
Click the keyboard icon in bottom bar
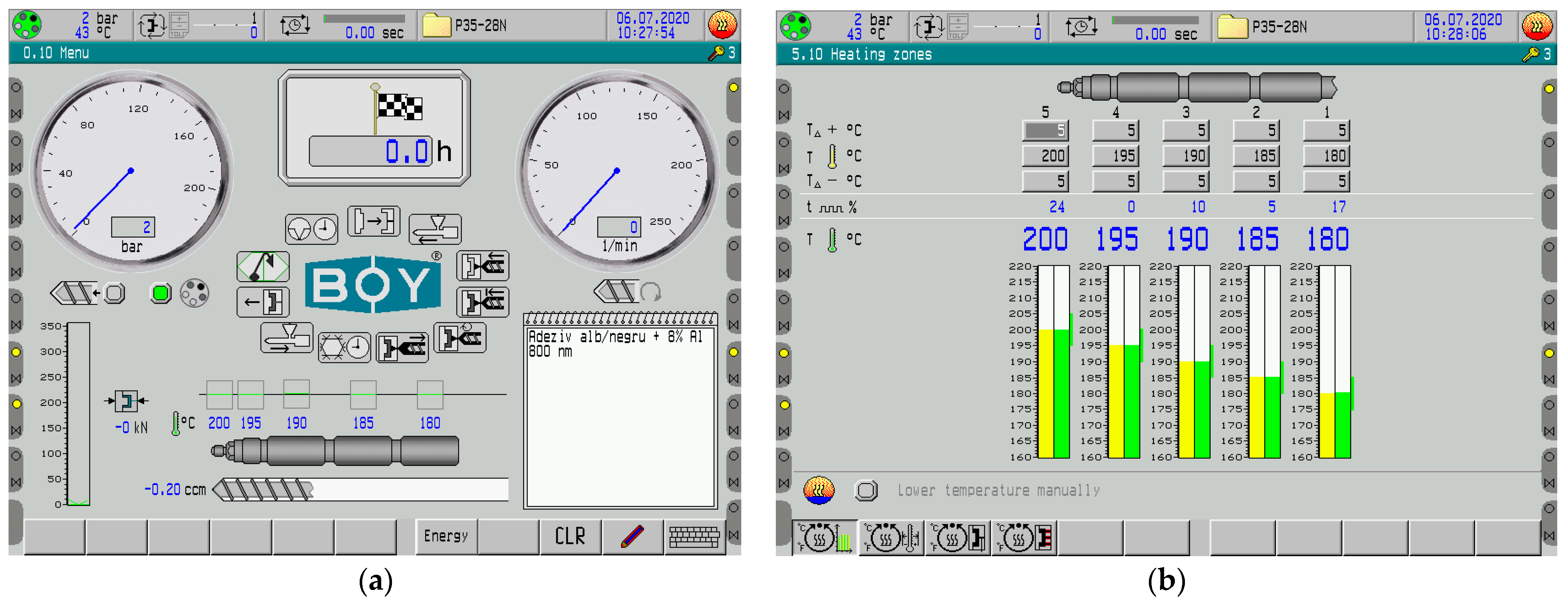click(x=694, y=537)
